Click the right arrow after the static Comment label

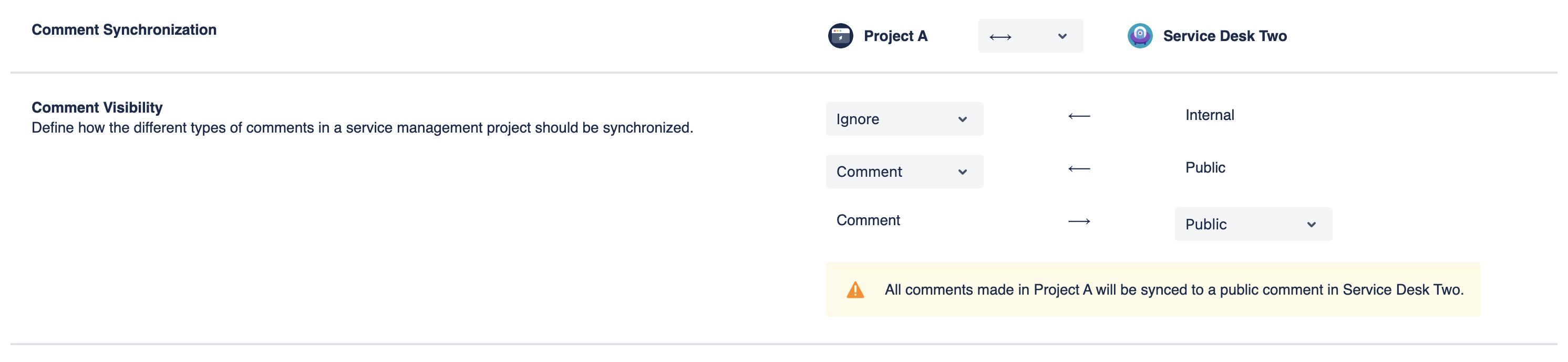pyautogui.click(x=1079, y=221)
